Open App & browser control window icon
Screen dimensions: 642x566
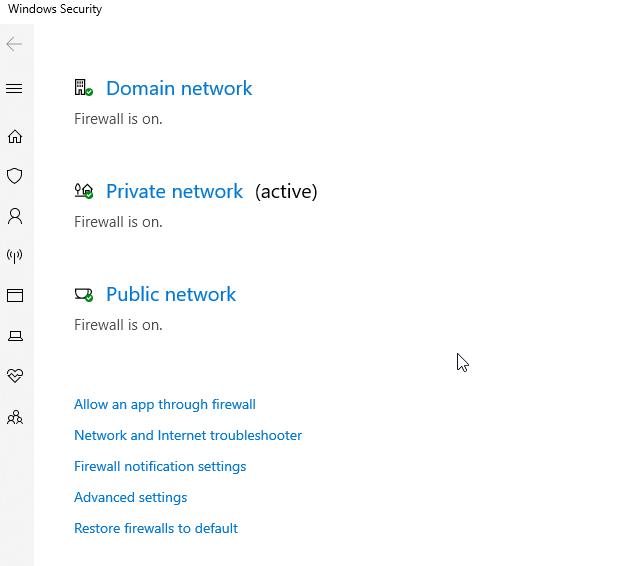(15, 296)
